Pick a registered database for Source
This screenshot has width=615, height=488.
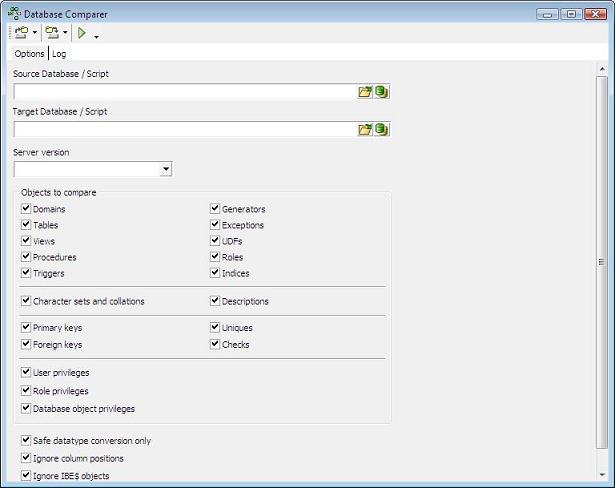[381, 91]
